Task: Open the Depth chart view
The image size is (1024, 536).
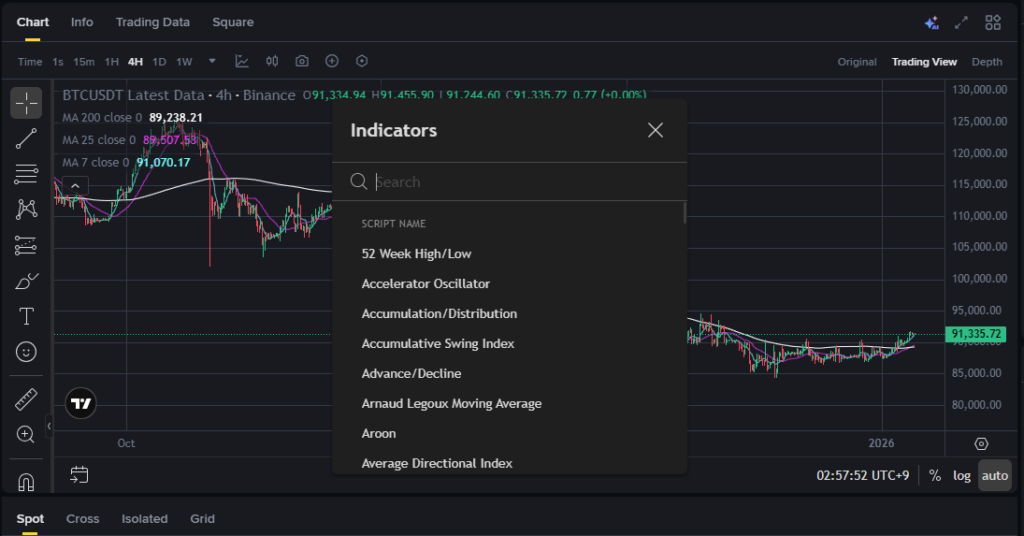Action: [987, 62]
